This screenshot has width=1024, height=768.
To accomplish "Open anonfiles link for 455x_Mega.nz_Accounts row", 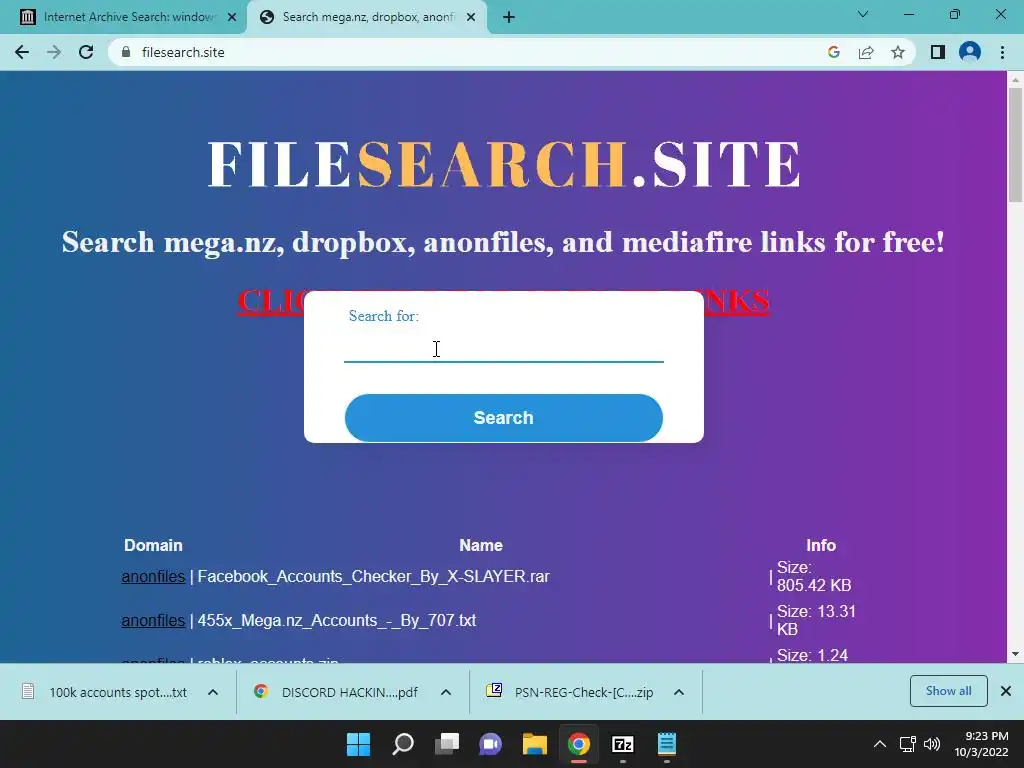I will (x=153, y=620).
